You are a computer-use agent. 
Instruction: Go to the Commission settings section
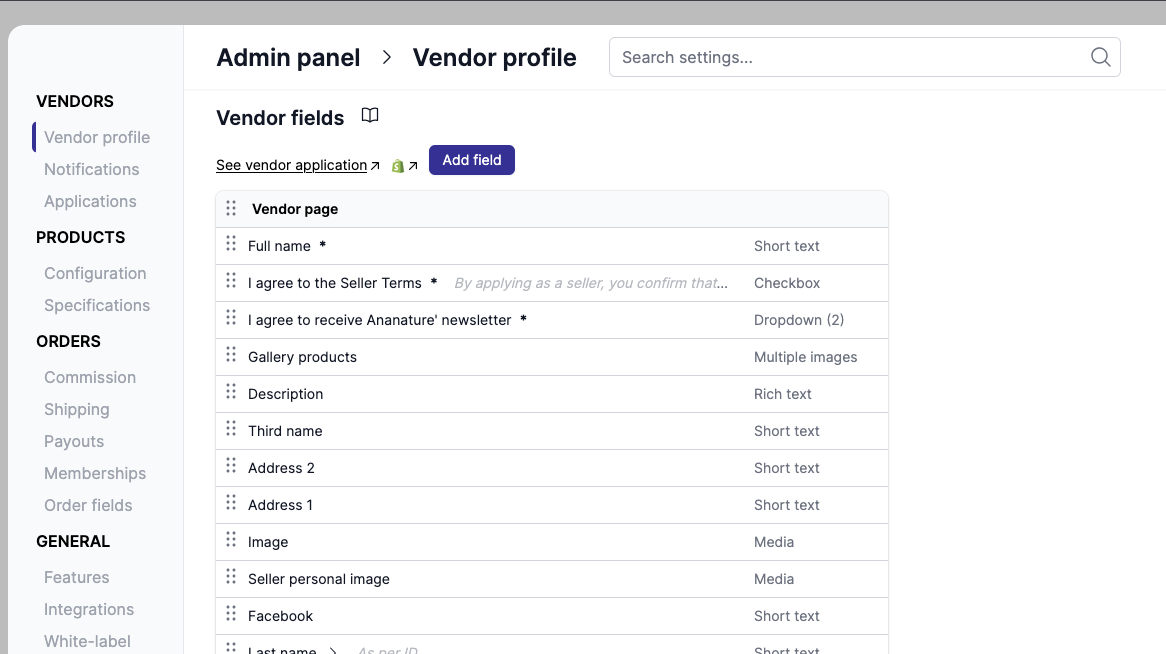click(90, 377)
